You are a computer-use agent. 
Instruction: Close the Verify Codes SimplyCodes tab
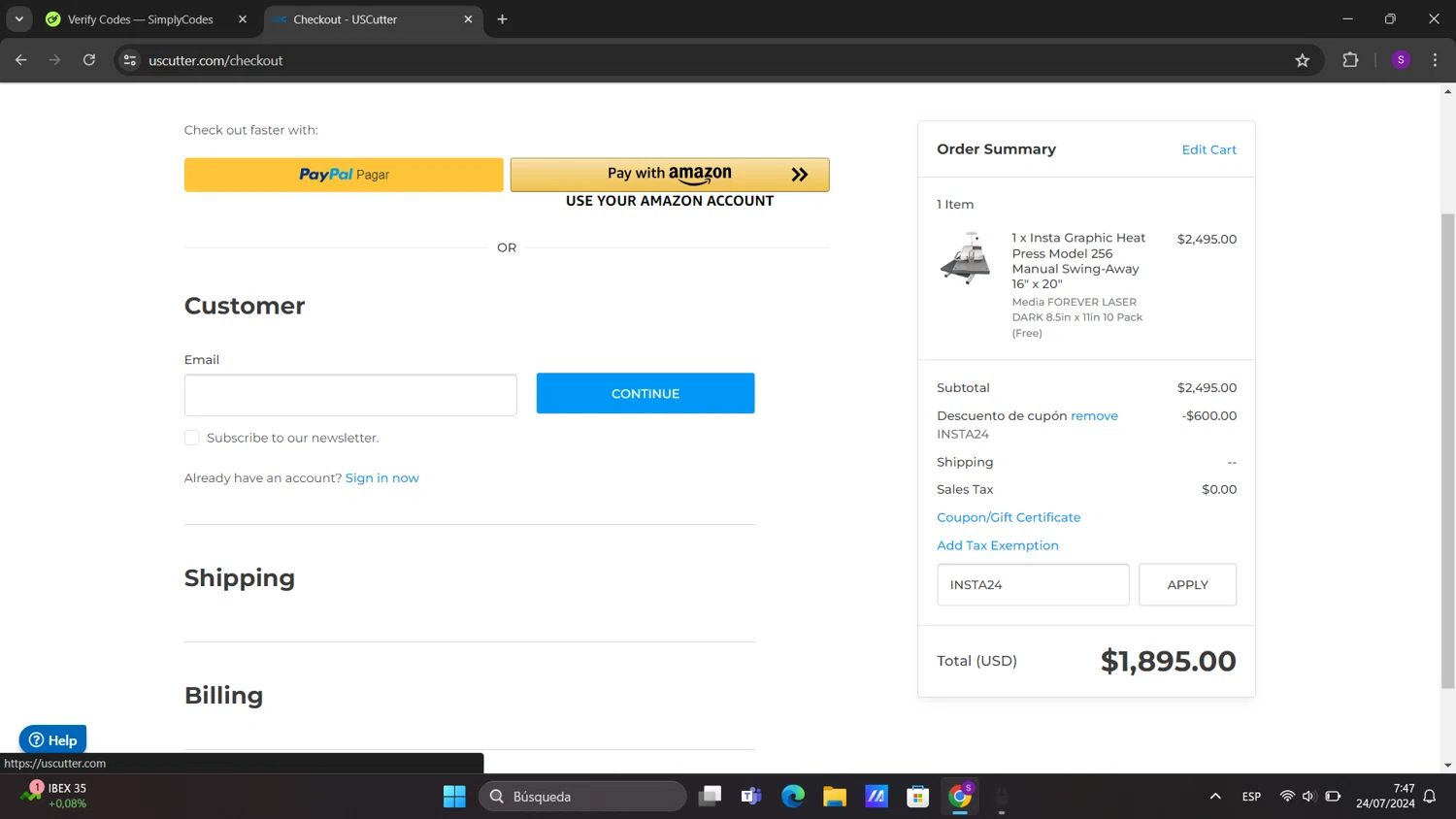[243, 19]
